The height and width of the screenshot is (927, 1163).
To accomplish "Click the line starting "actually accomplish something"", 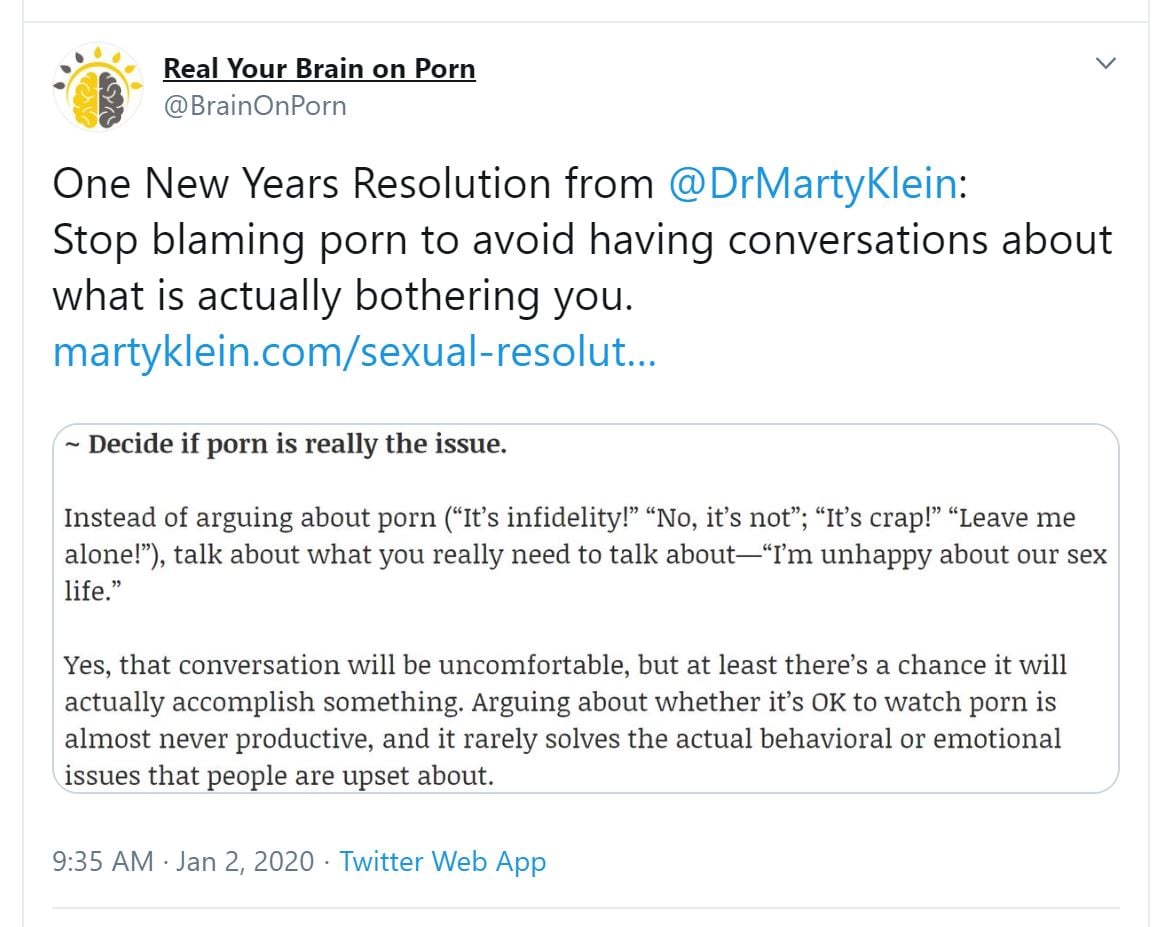I will tap(560, 701).
